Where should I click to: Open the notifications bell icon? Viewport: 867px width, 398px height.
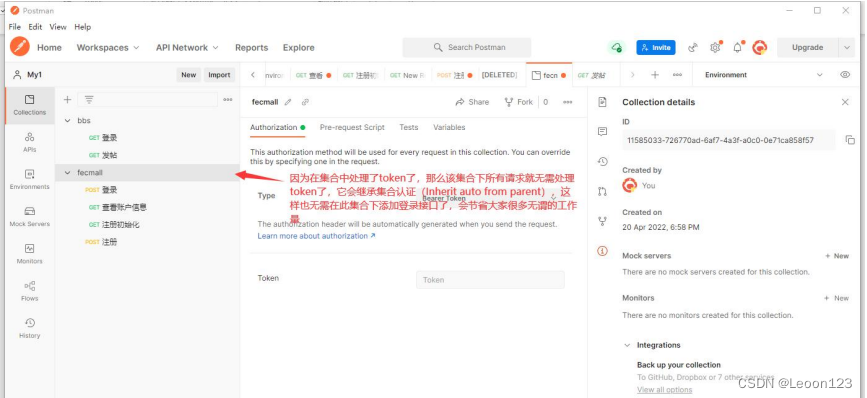coord(738,48)
